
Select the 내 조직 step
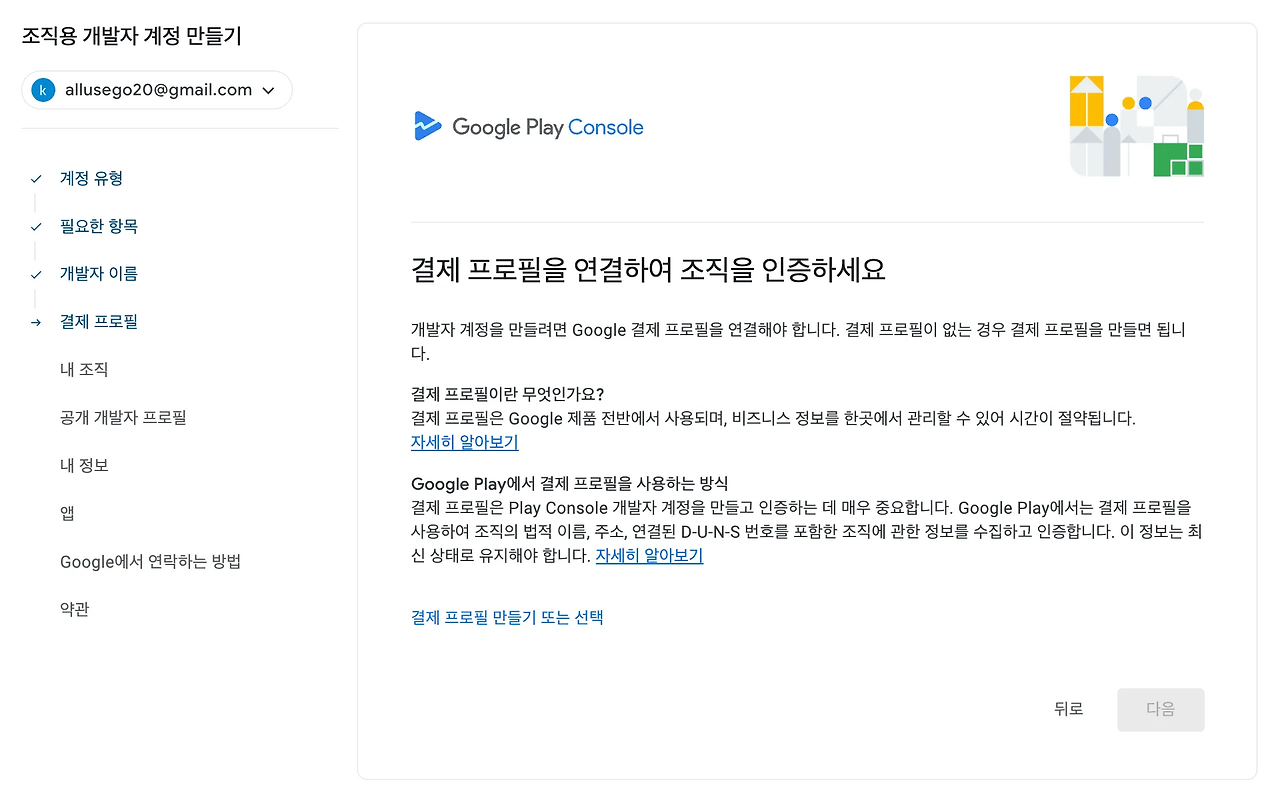84,370
